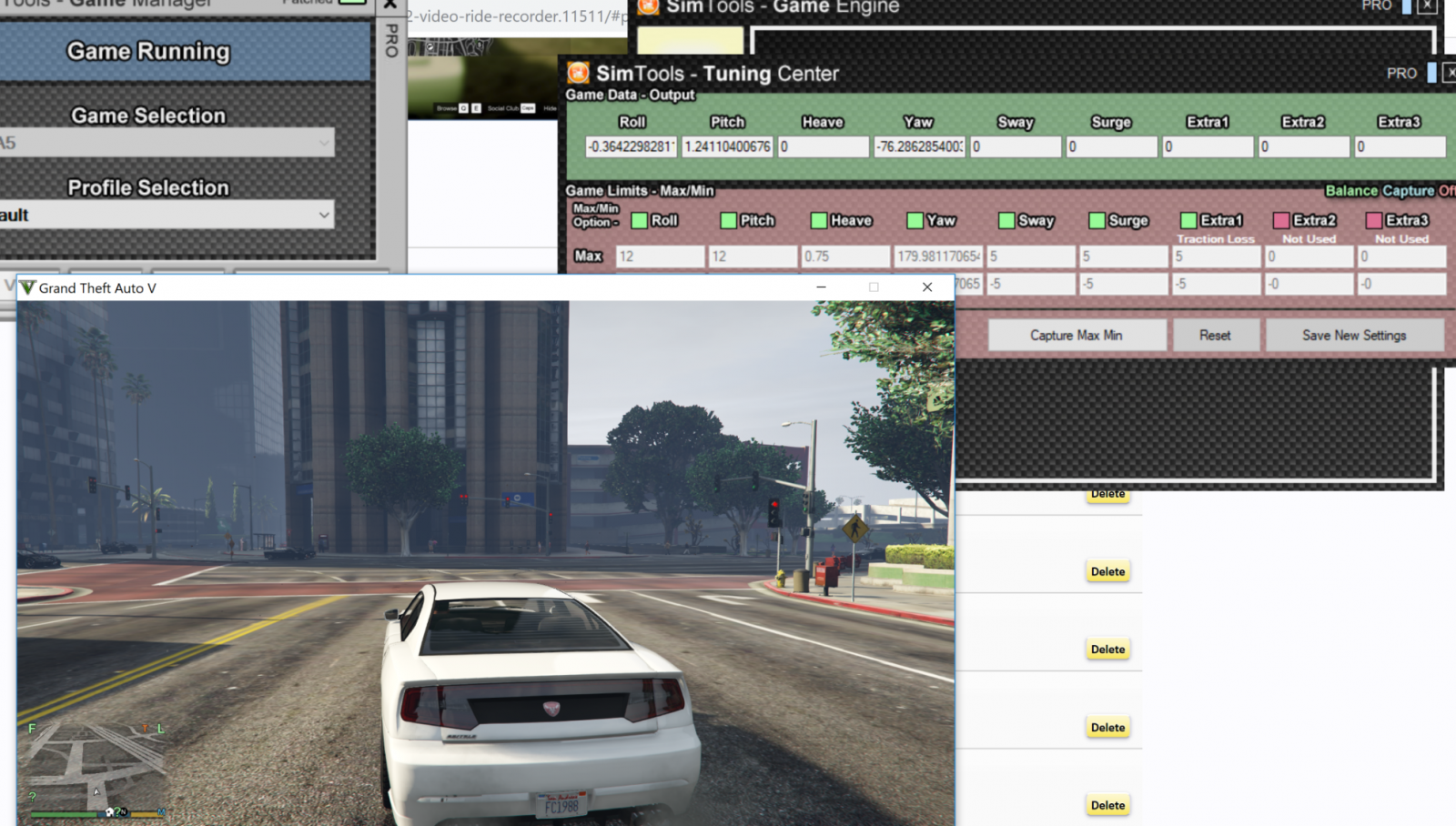
Task: Click the Grand Theft Auto V window icon
Action: click(x=27, y=287)
